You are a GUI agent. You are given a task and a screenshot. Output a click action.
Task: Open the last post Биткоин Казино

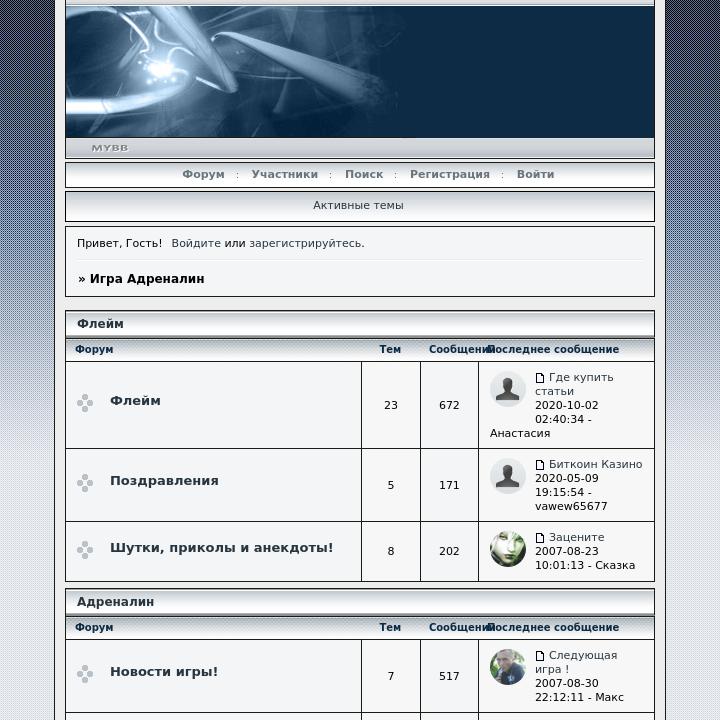click(x=596, y=464)
